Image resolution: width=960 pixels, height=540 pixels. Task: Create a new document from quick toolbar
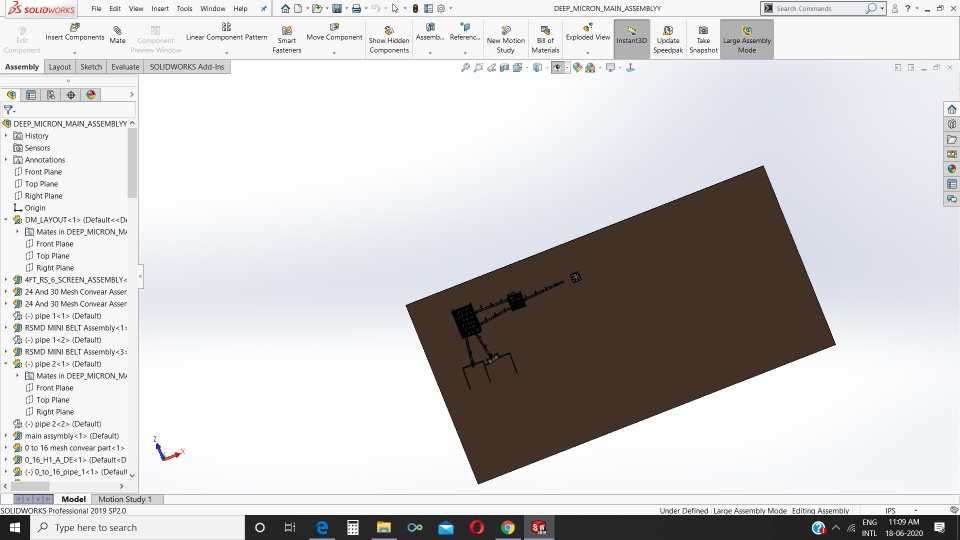298,9
